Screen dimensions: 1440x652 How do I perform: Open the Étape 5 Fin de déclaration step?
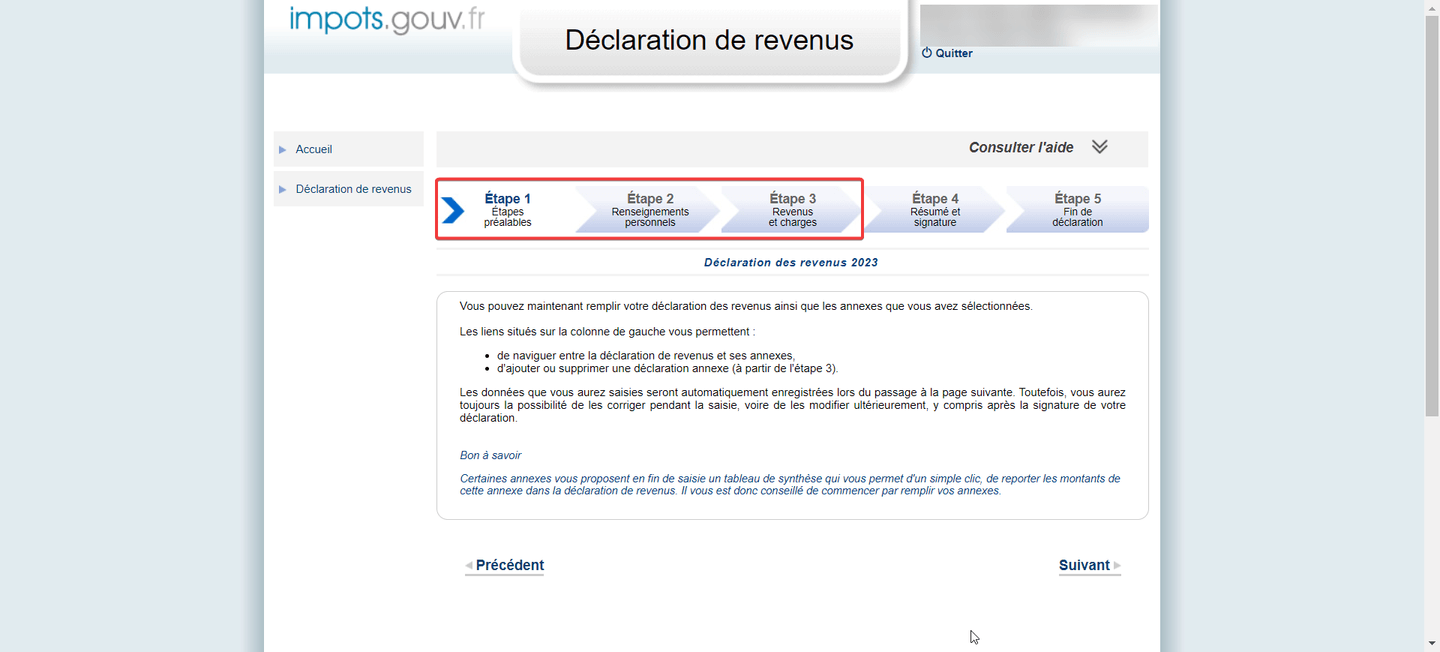[1077, 209]
